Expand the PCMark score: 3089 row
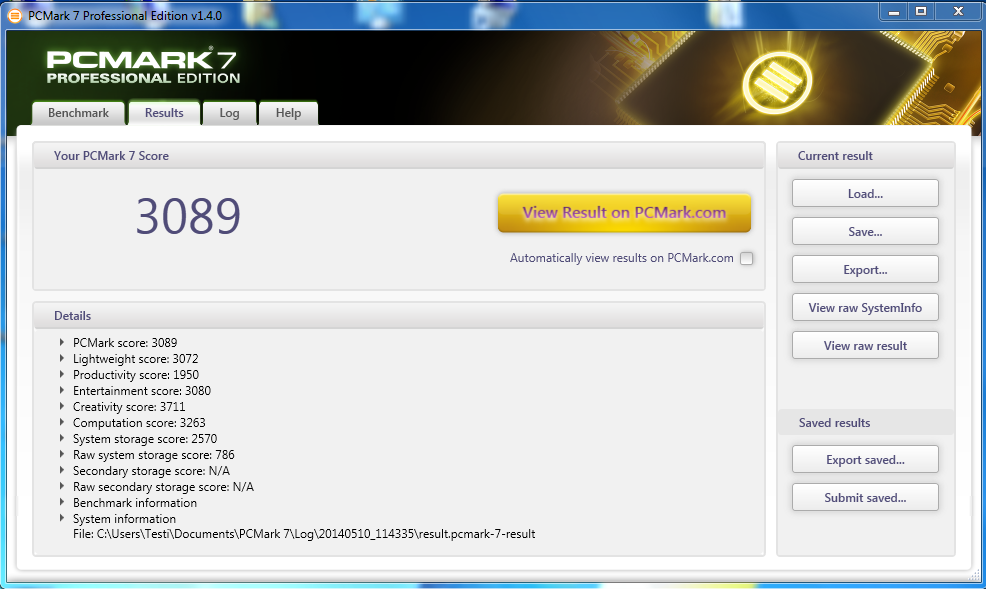 tap(62, 343)
